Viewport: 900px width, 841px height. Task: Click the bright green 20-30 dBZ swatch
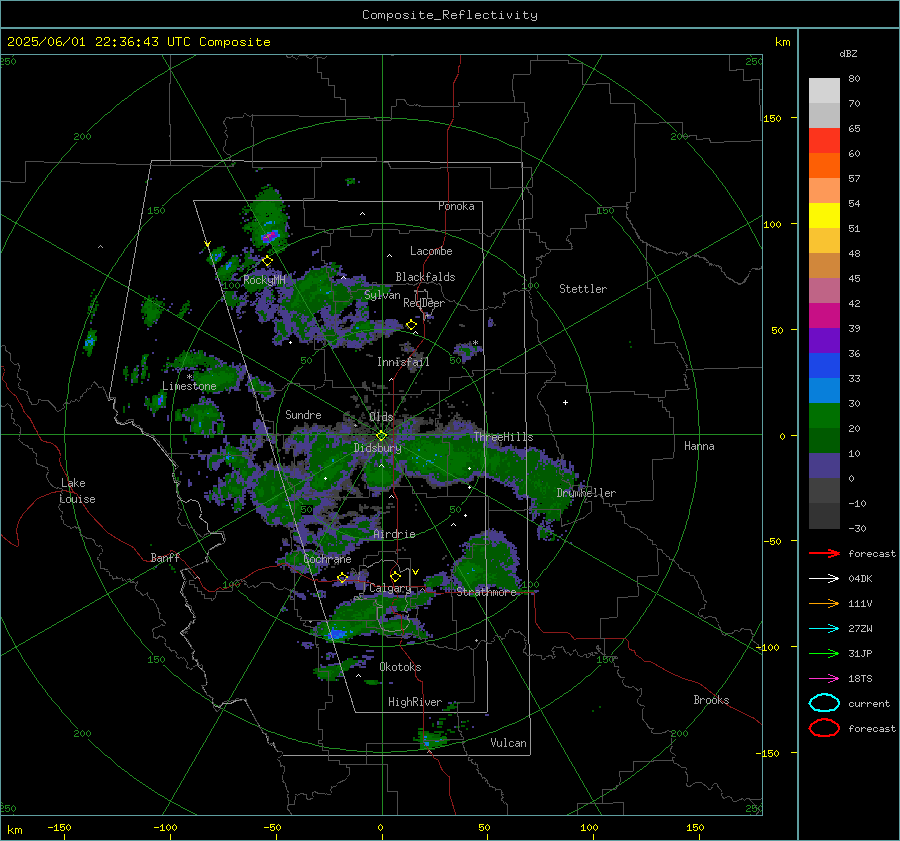tap(824, 416)
